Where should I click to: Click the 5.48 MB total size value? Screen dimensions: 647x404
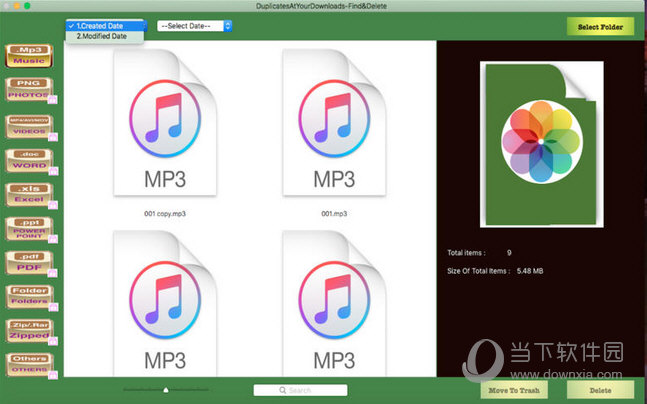click(530, 271)
